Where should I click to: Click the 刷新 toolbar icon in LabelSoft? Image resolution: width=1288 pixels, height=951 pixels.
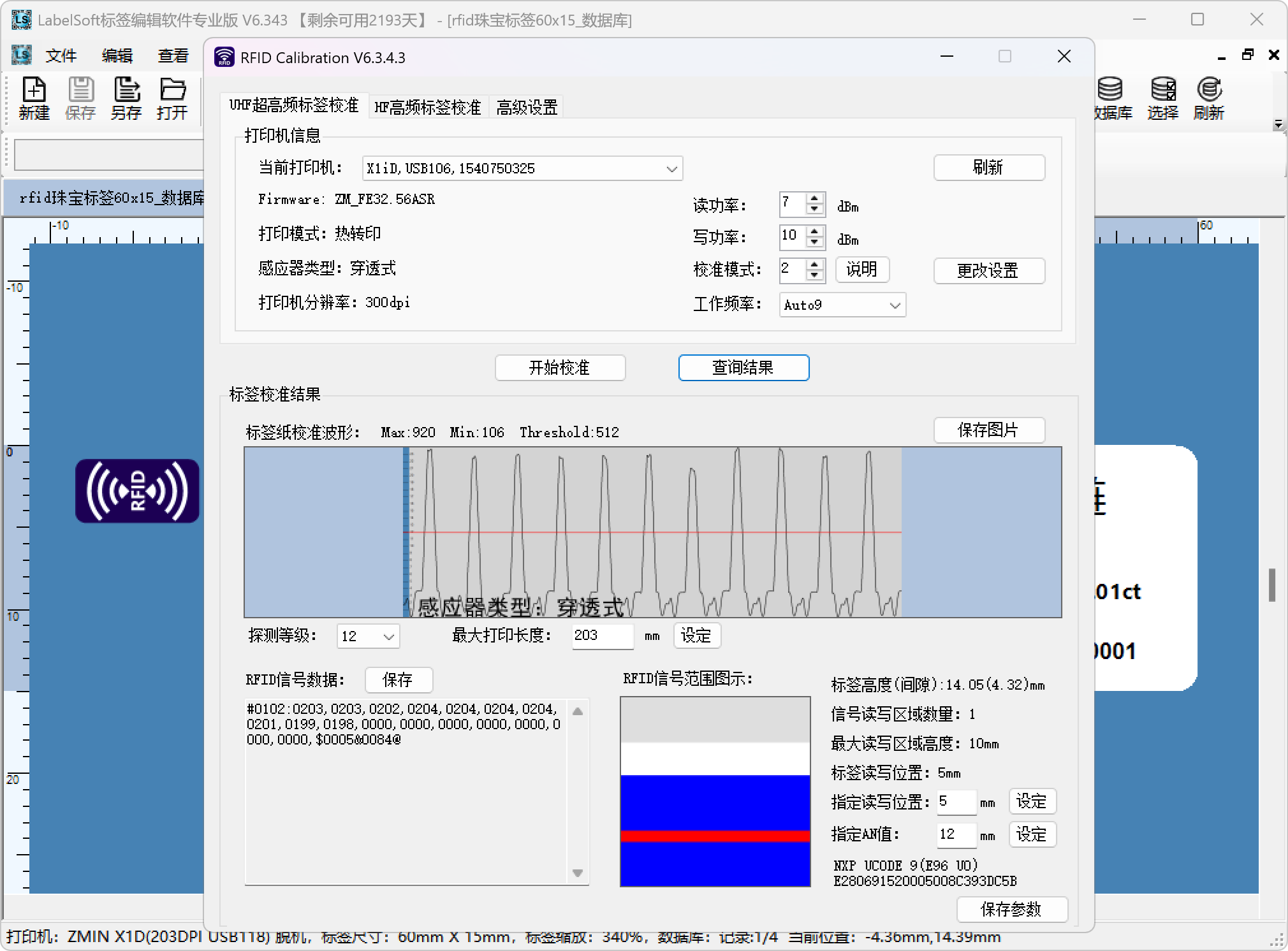(x=1208, y=98)
